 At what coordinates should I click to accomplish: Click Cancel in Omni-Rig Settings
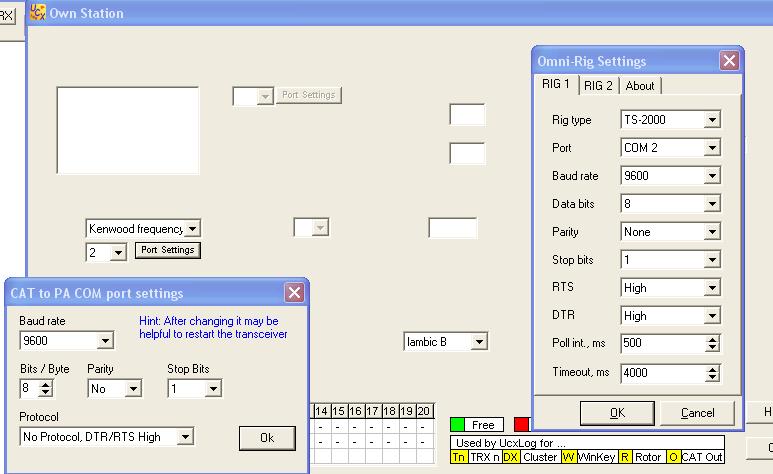point(697,412)
